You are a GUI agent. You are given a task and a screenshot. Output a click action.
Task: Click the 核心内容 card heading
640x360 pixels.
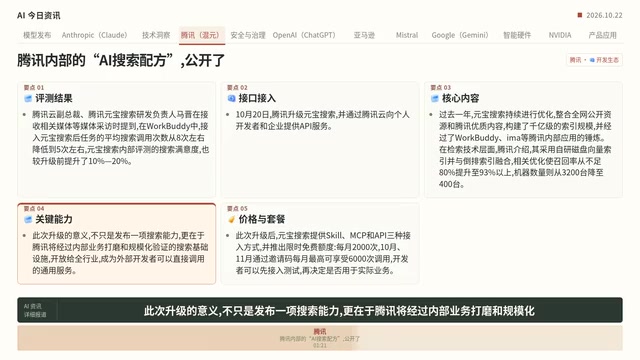460,98
